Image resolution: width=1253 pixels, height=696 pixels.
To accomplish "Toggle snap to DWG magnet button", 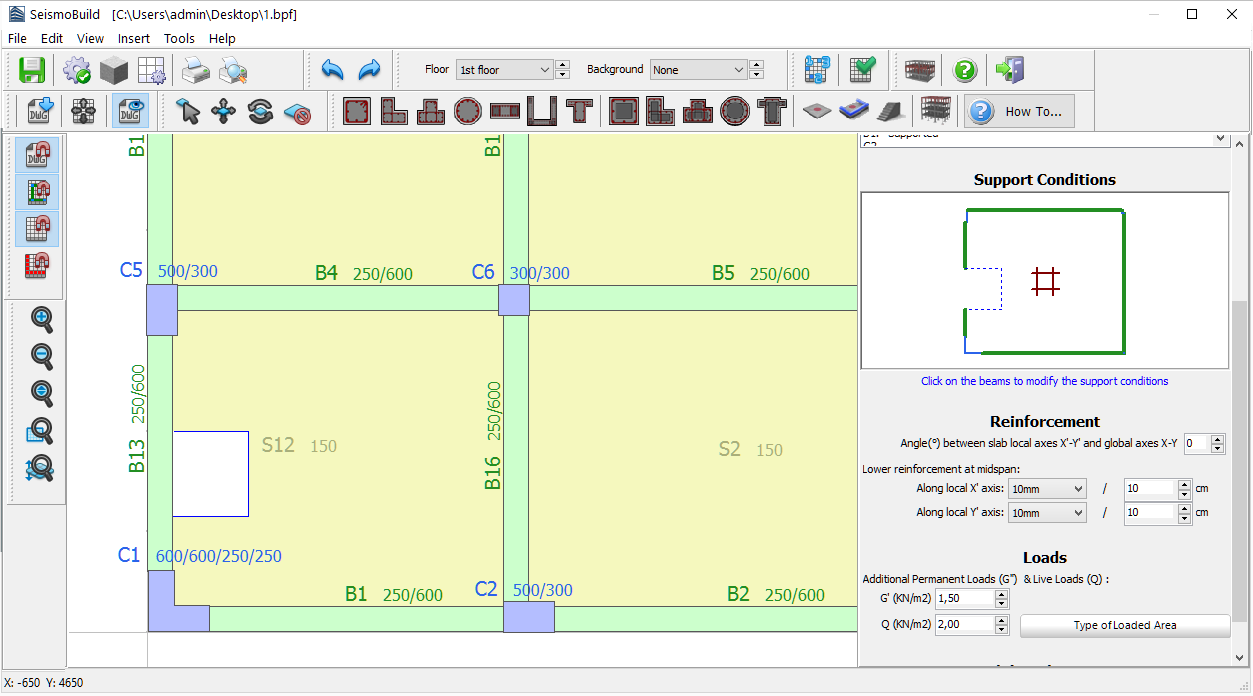I will pos(37,155).
